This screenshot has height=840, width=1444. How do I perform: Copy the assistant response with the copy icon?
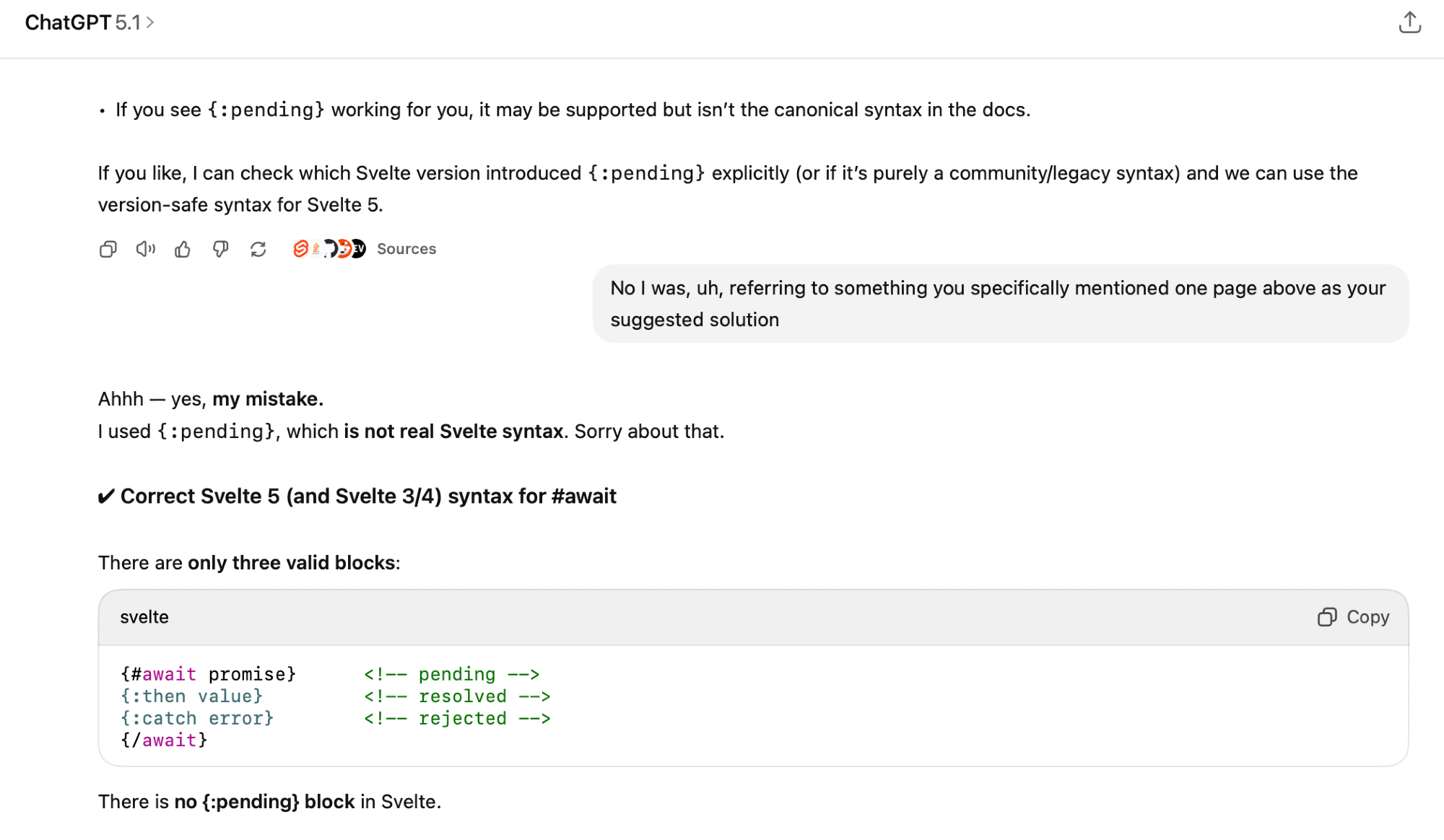tap(108, 250)
